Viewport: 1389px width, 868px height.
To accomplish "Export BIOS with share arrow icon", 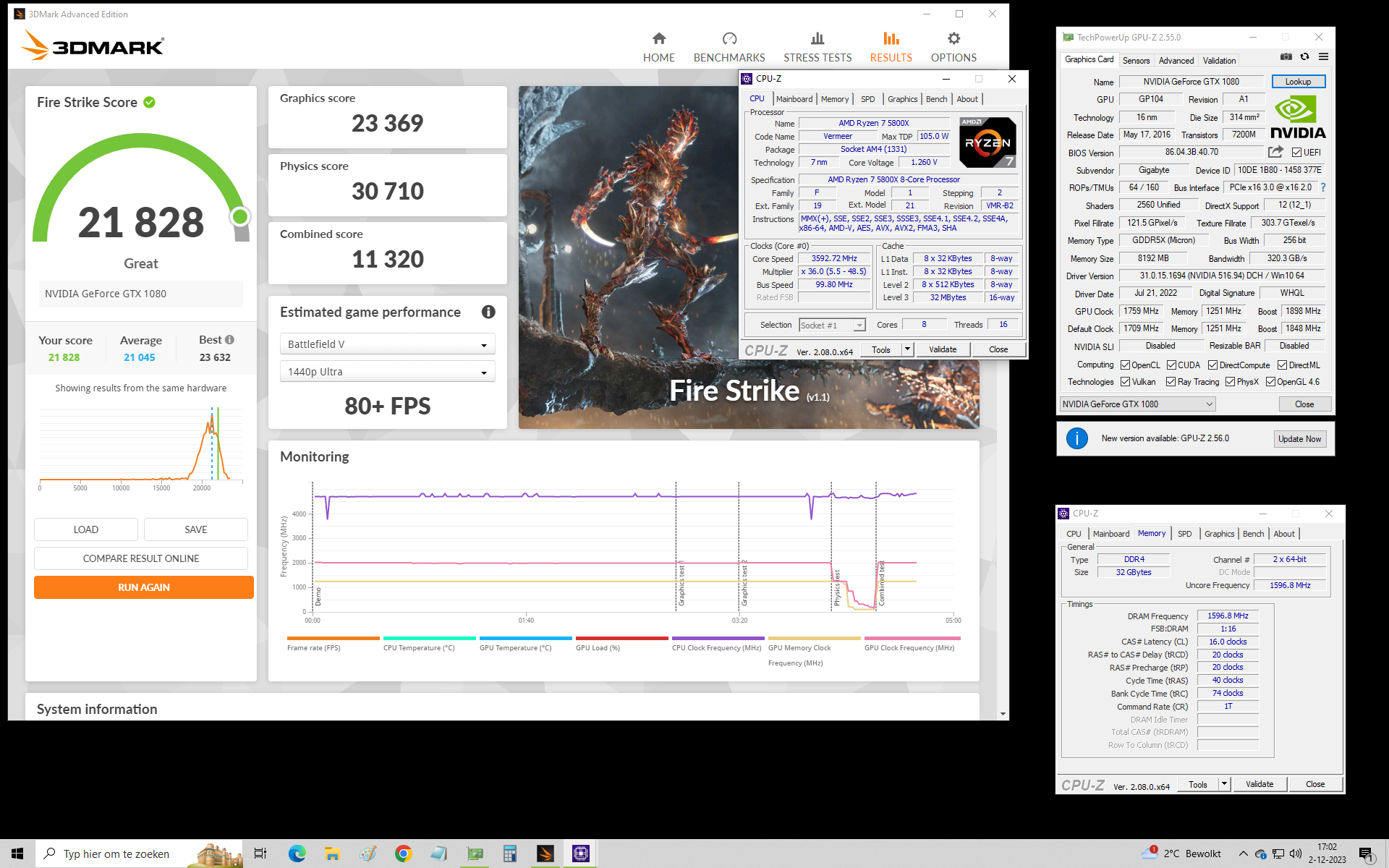I will [1275, 152].
